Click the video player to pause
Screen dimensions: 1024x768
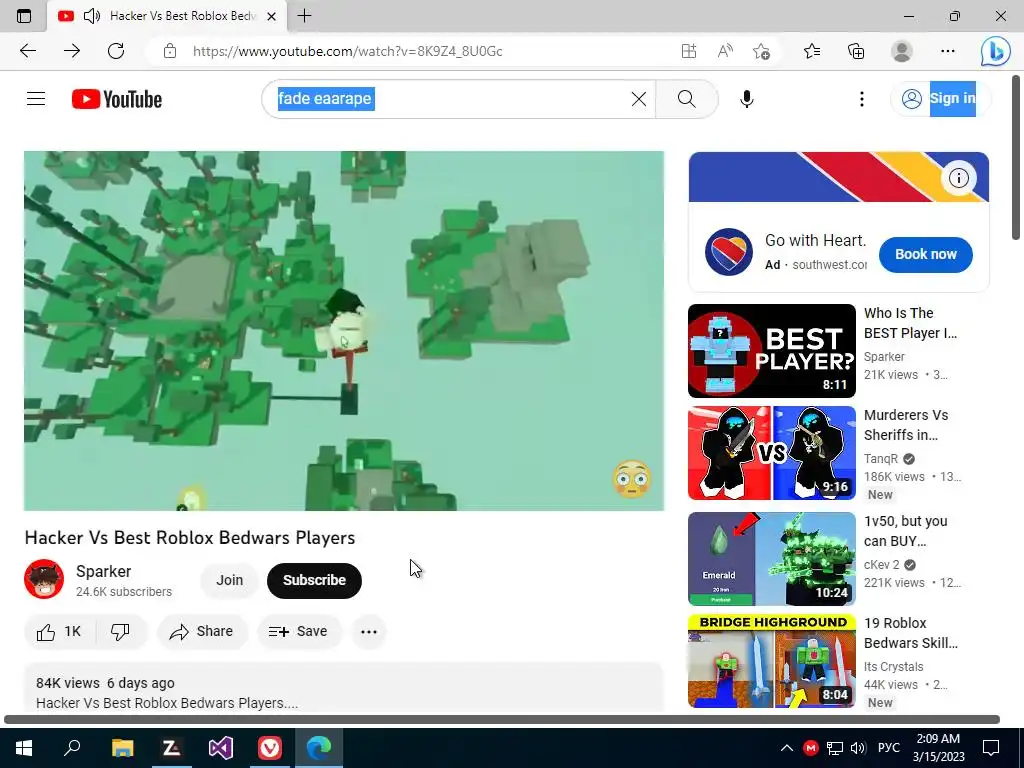(x=344, y=331)
